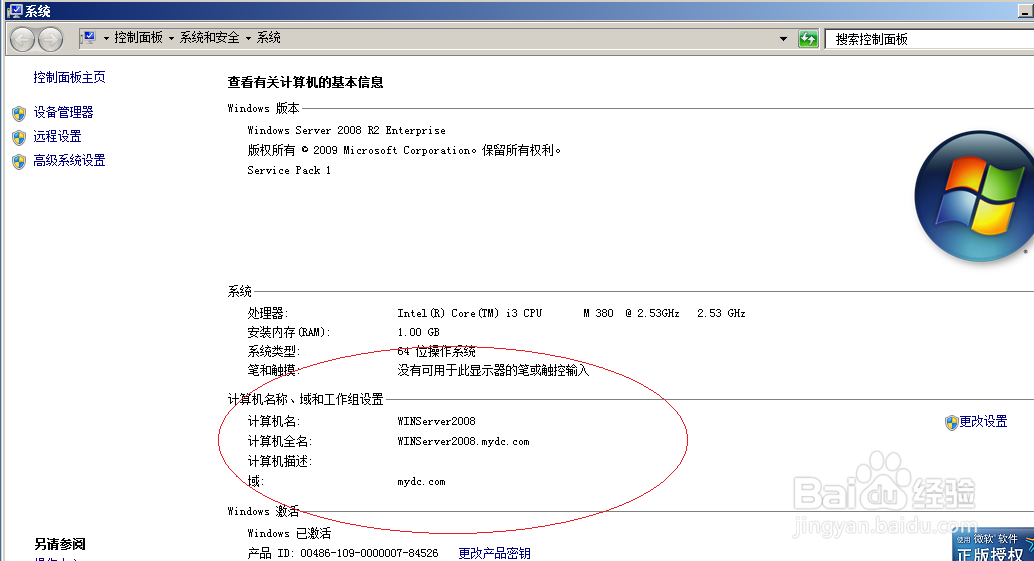
Task: Open 远程设置 from the sidebar
Action: [x=57, y=136]
